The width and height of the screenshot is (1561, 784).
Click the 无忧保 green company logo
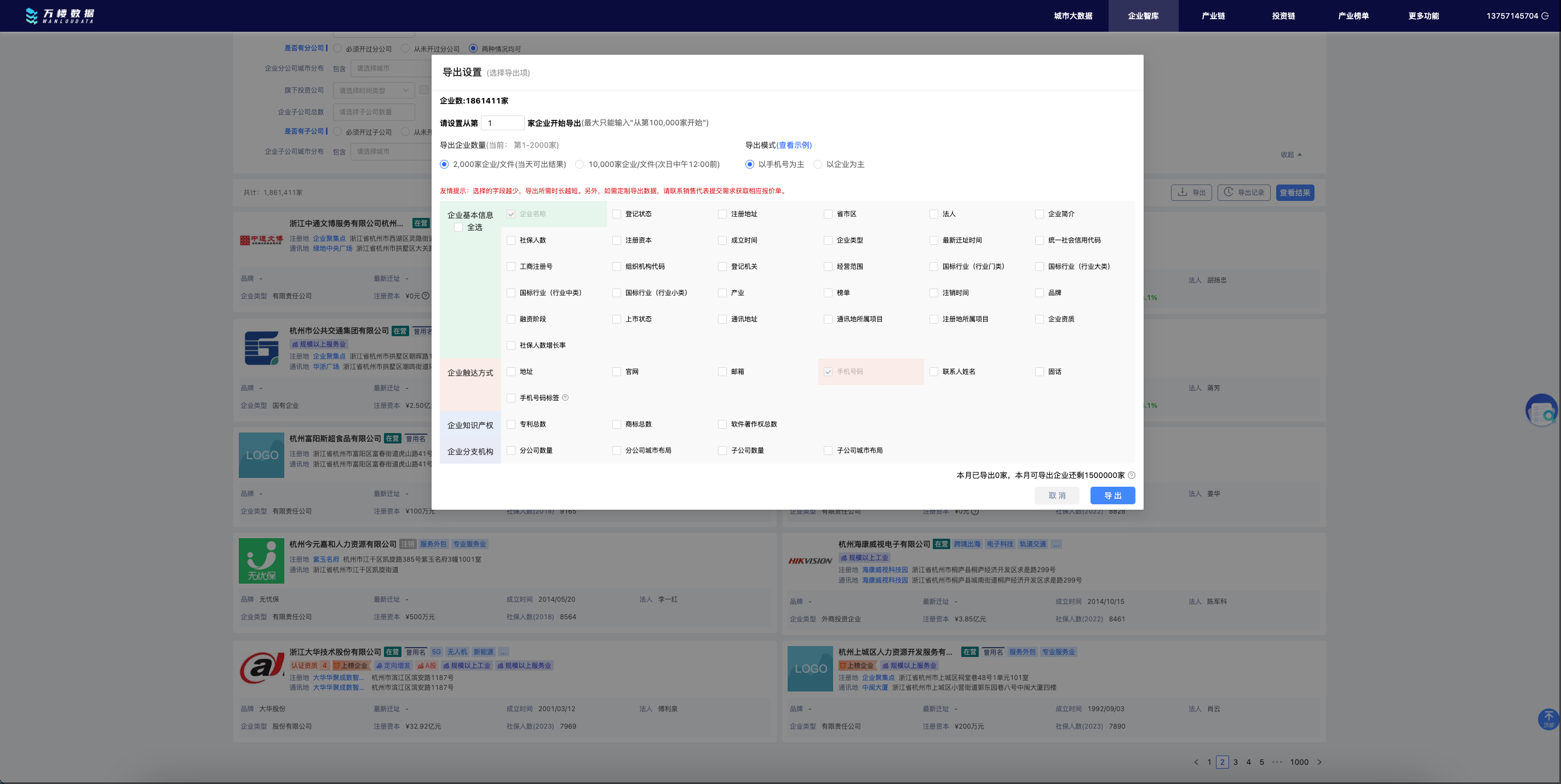click(261, 561)
